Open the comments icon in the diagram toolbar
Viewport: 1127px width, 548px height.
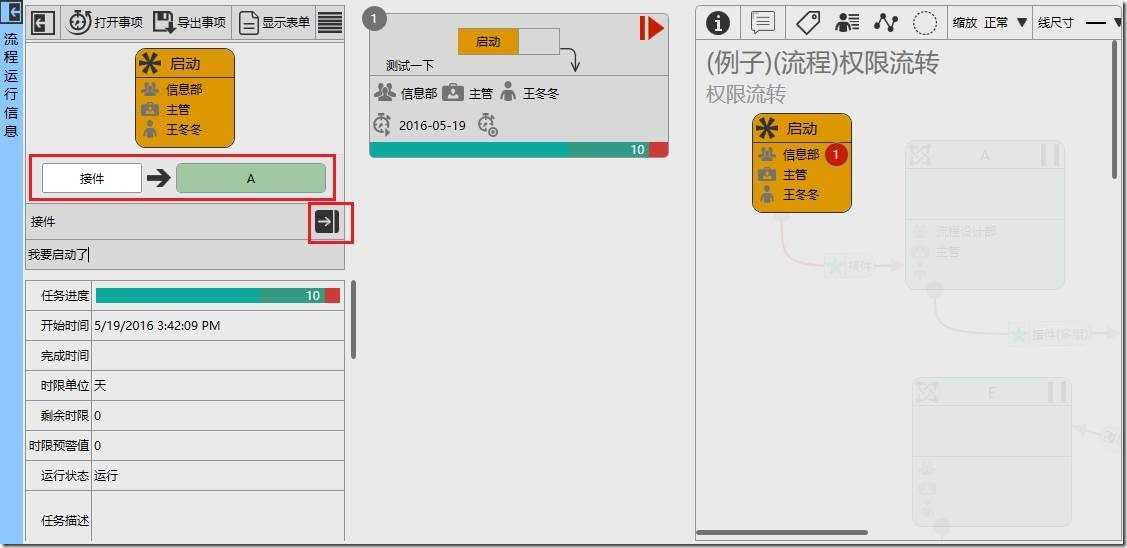[x=763, y=22]
